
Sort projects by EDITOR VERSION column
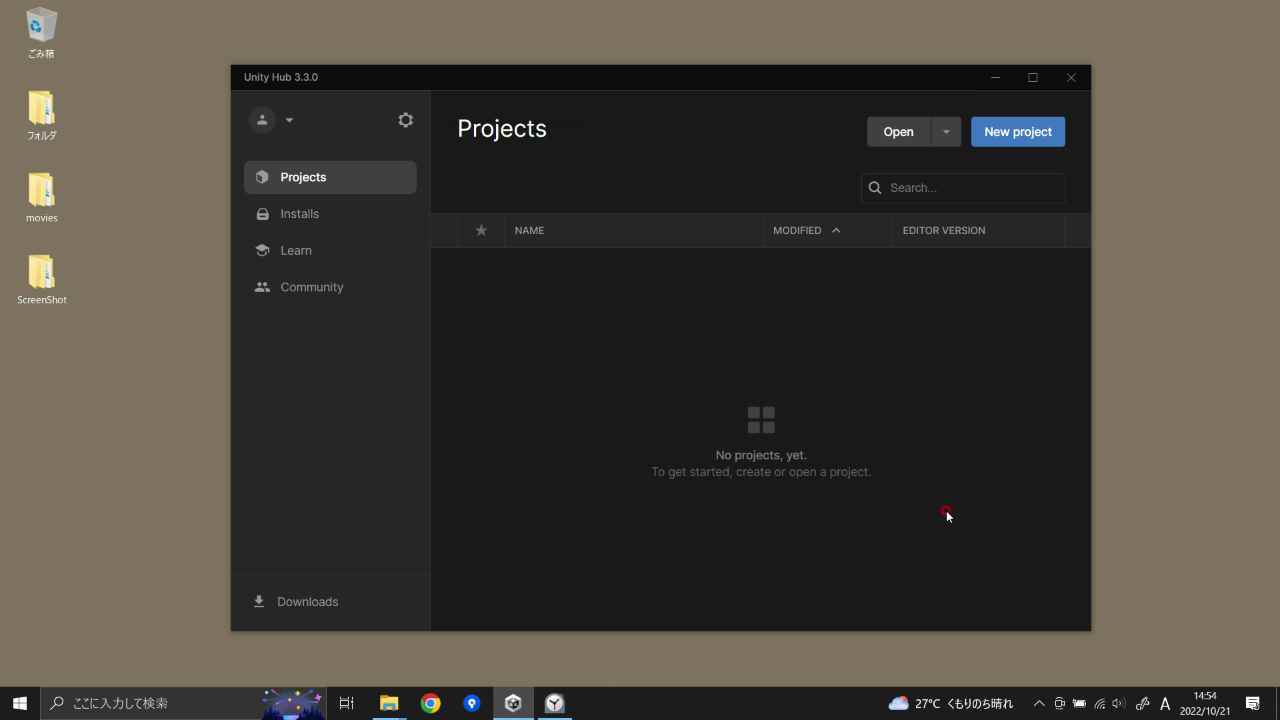[944, 230]
